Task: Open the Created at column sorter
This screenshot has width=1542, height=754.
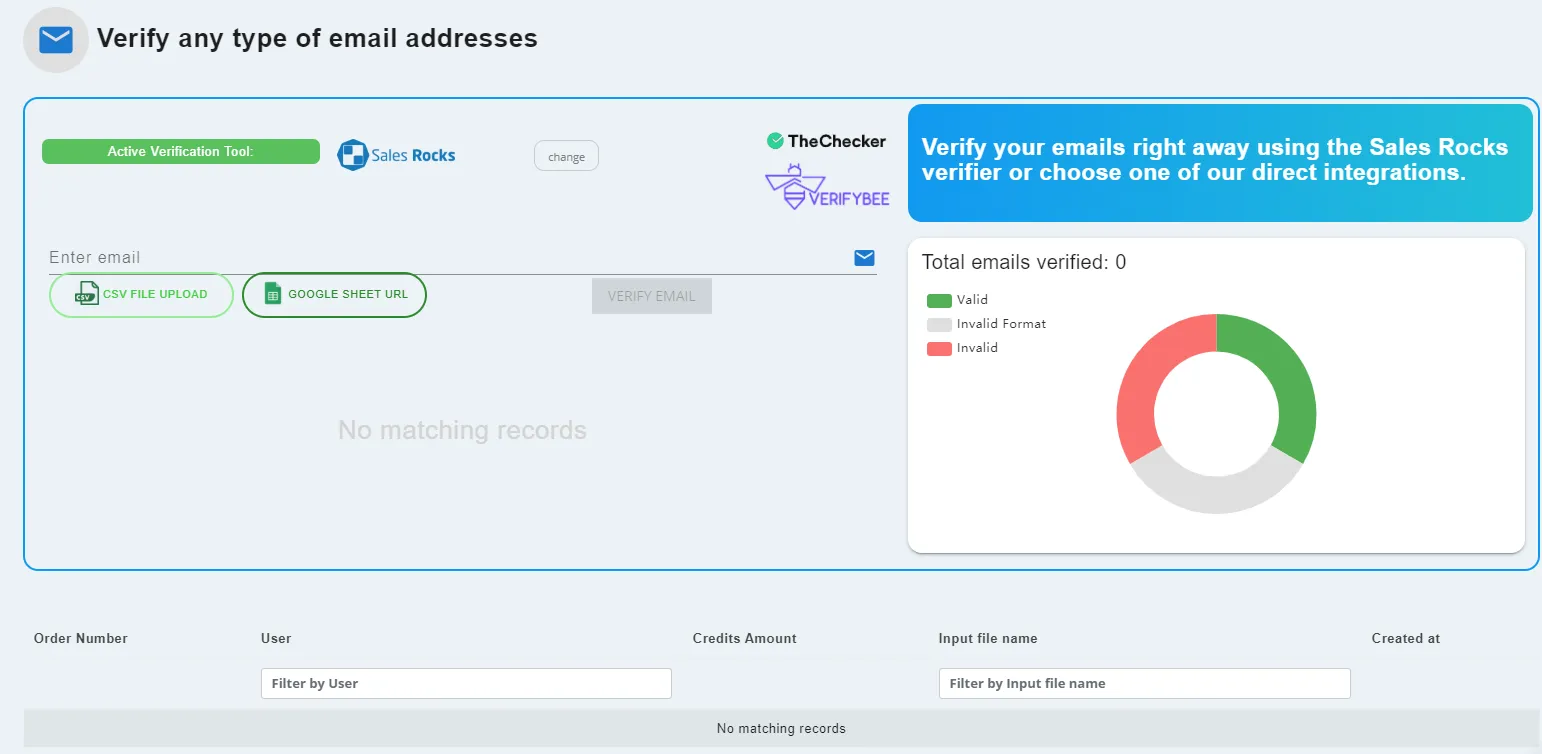Action: tap(1404, 638)
